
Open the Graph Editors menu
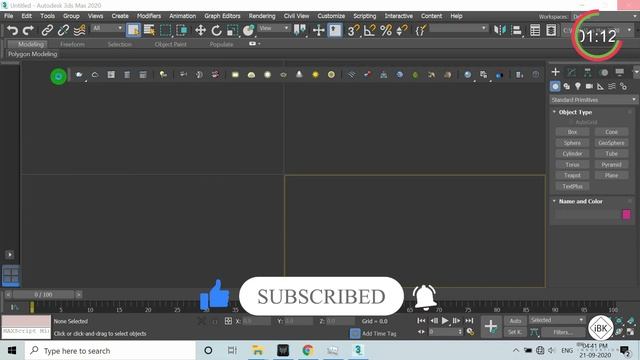point(222,16)
